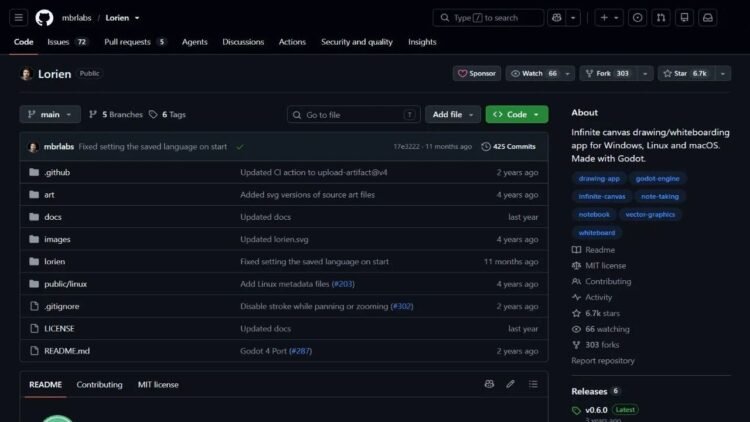750x422 pixels.
Task: Expand the Copilot header dropdown arrow
Action: (573, 18)
